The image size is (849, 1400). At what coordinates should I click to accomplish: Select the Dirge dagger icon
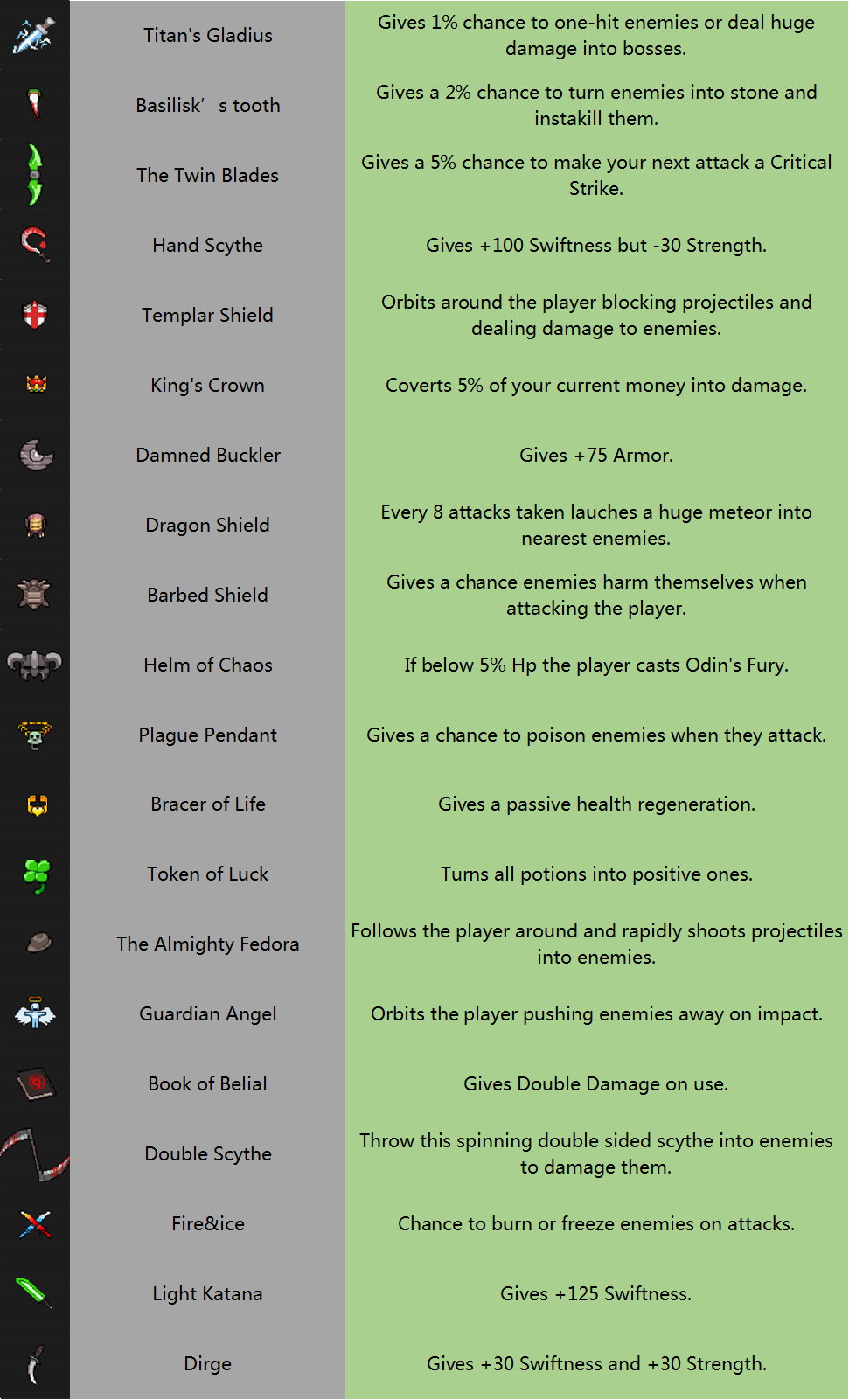(34, 1364)
